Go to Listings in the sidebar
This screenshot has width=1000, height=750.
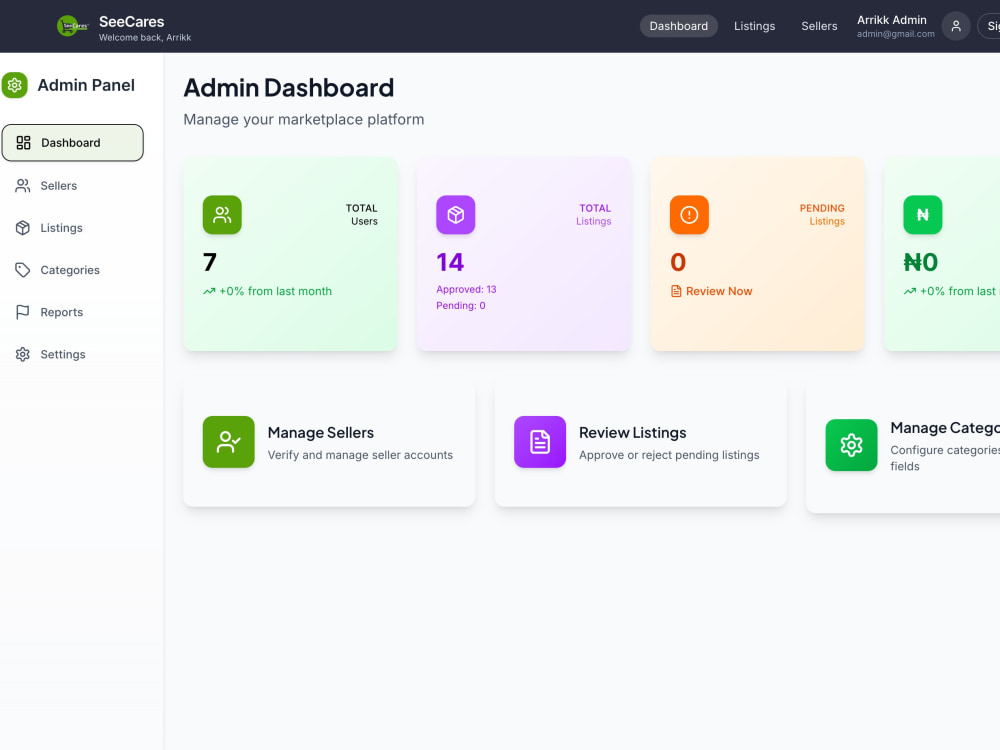point(73,228)
